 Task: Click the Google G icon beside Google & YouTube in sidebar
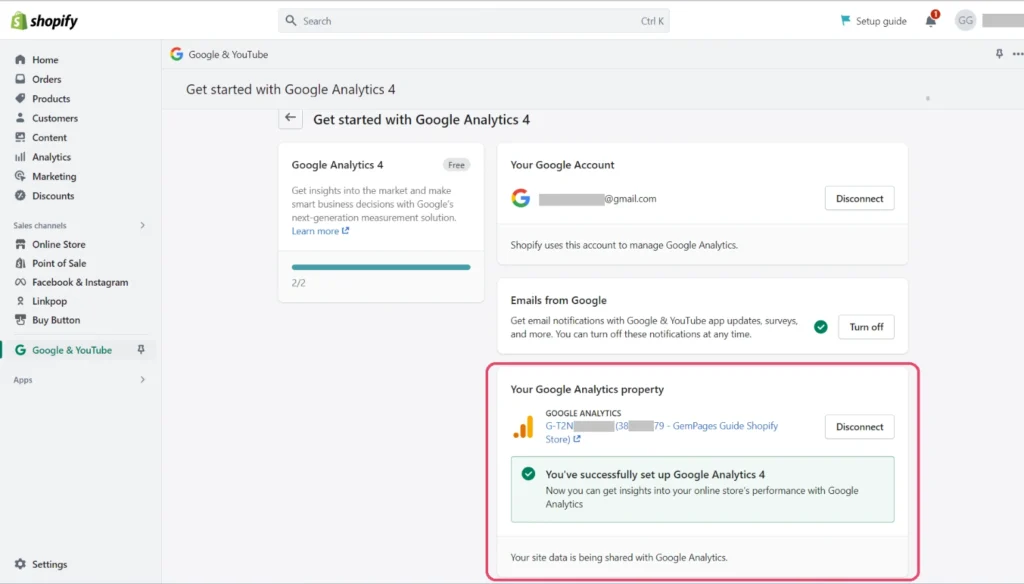click(x=20, y=350)
